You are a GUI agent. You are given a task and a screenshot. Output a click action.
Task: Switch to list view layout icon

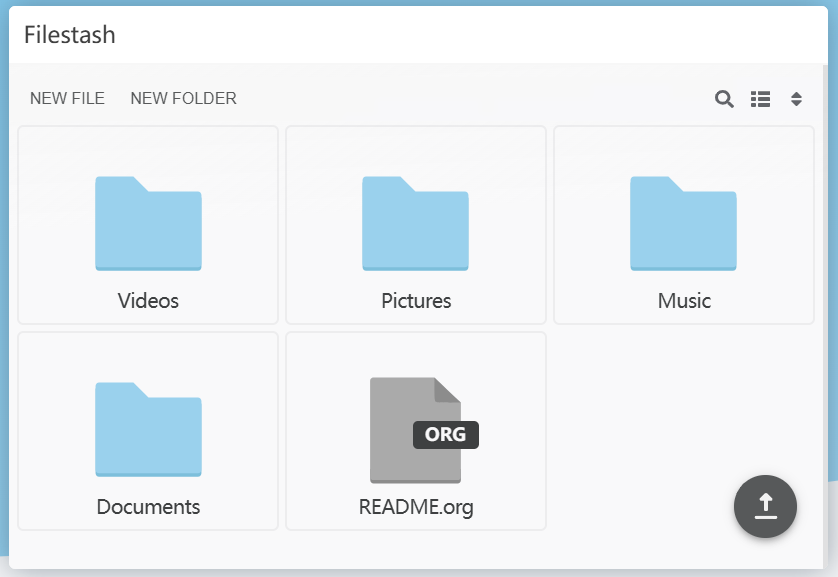(761, 99)
